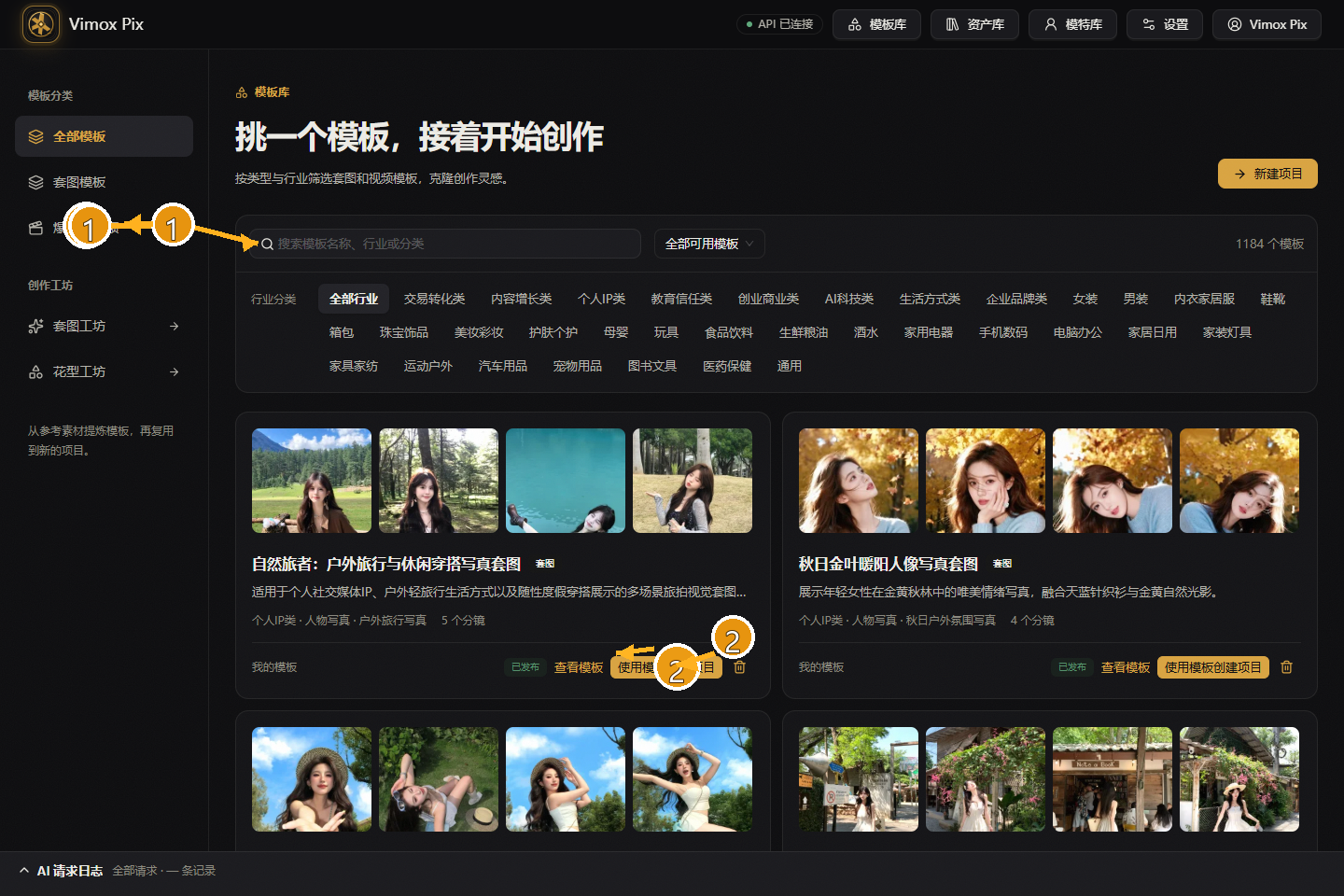Screen dimensions: 1344x896
Task: Open 模板库 in the top navigation
Action: click(x=877, y=24)
